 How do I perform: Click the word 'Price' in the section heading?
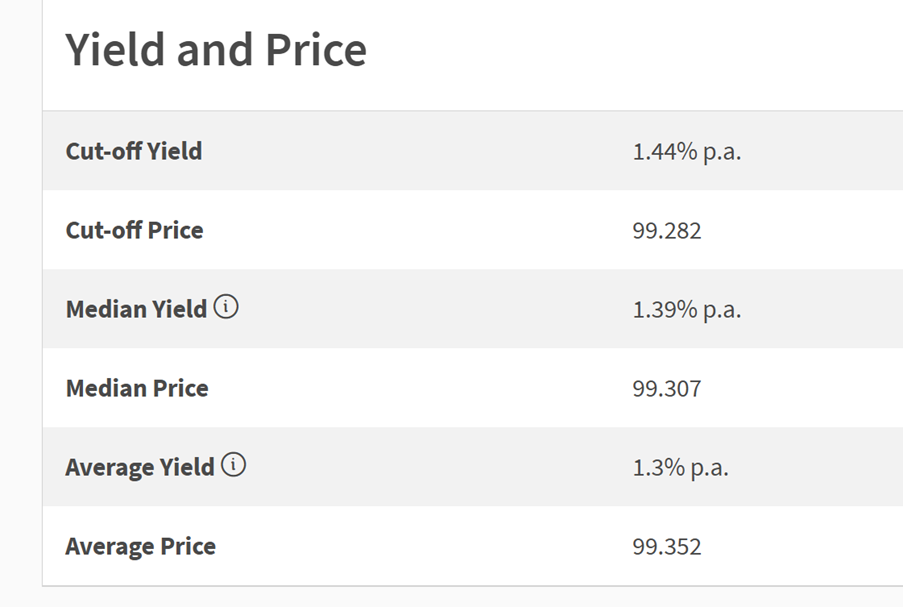coord(316,50)
